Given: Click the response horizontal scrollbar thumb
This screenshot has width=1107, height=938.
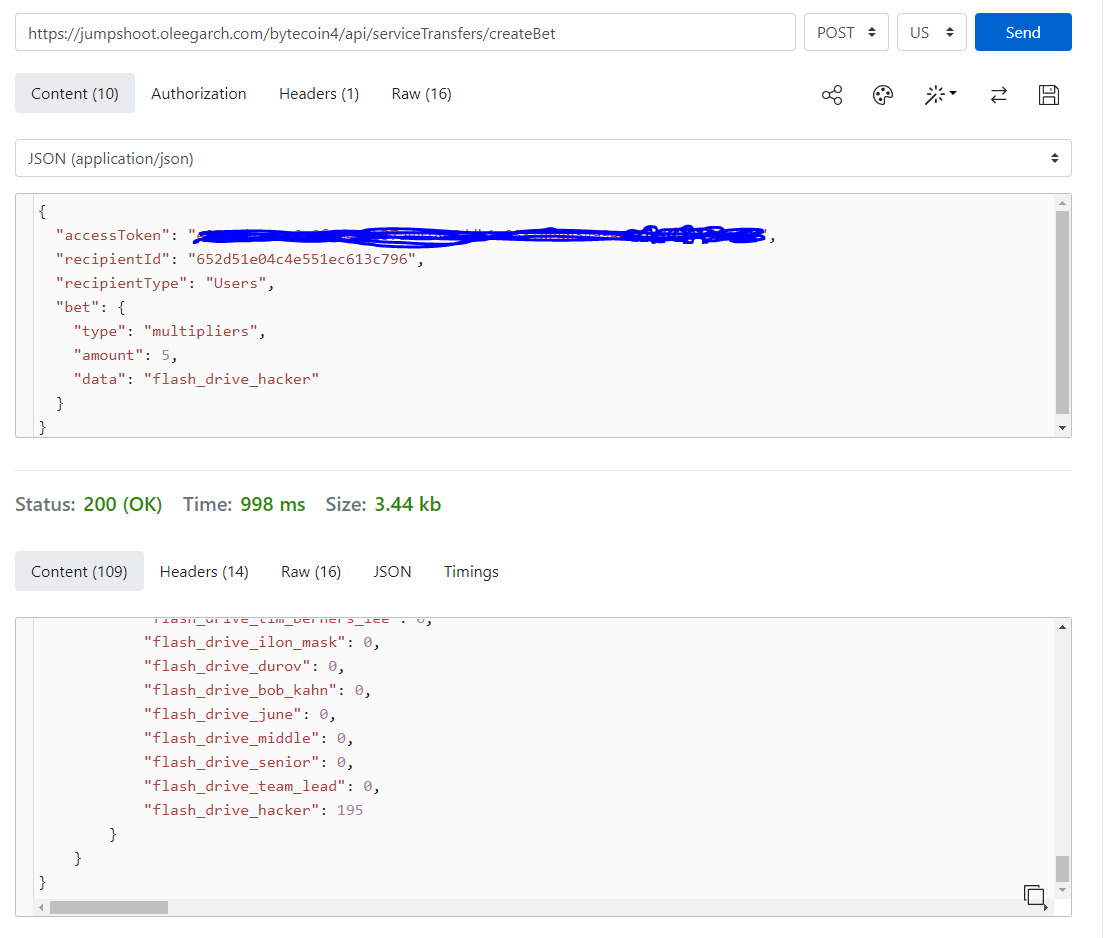Looking at the screenshot, I should pos(109,908).
